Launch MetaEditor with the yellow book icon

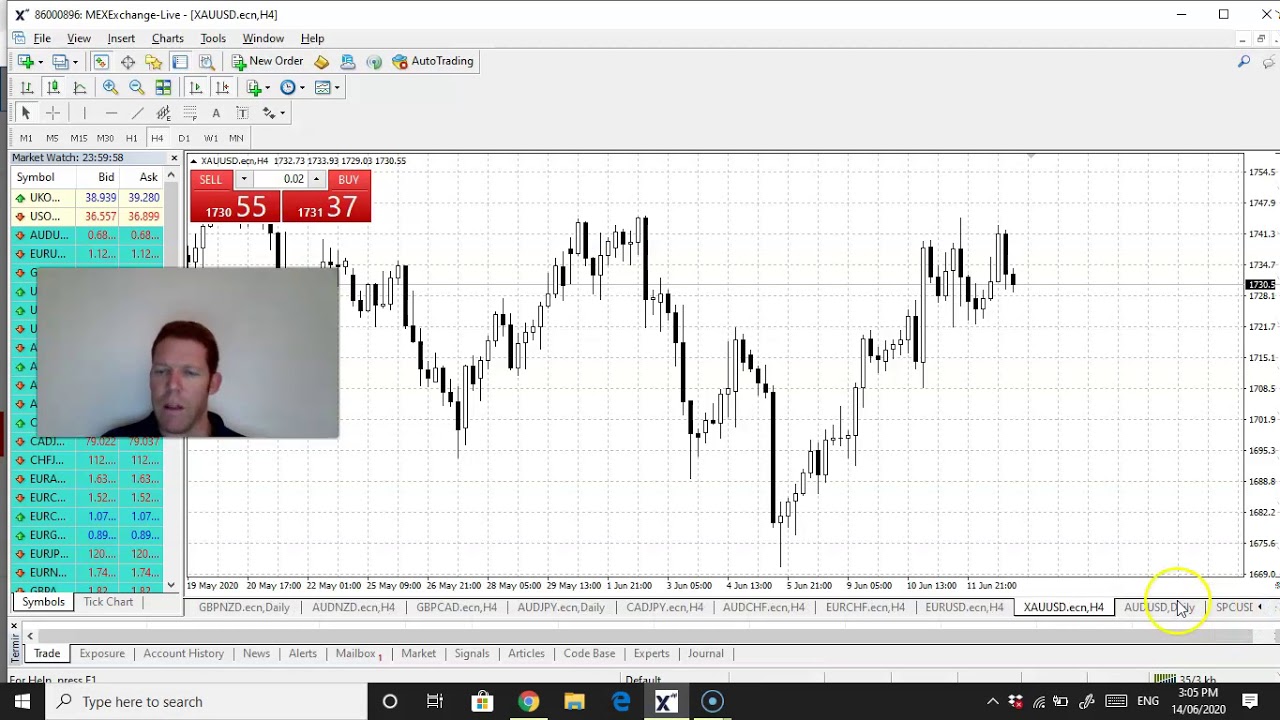pyautogui.click(x=322, y=61)
